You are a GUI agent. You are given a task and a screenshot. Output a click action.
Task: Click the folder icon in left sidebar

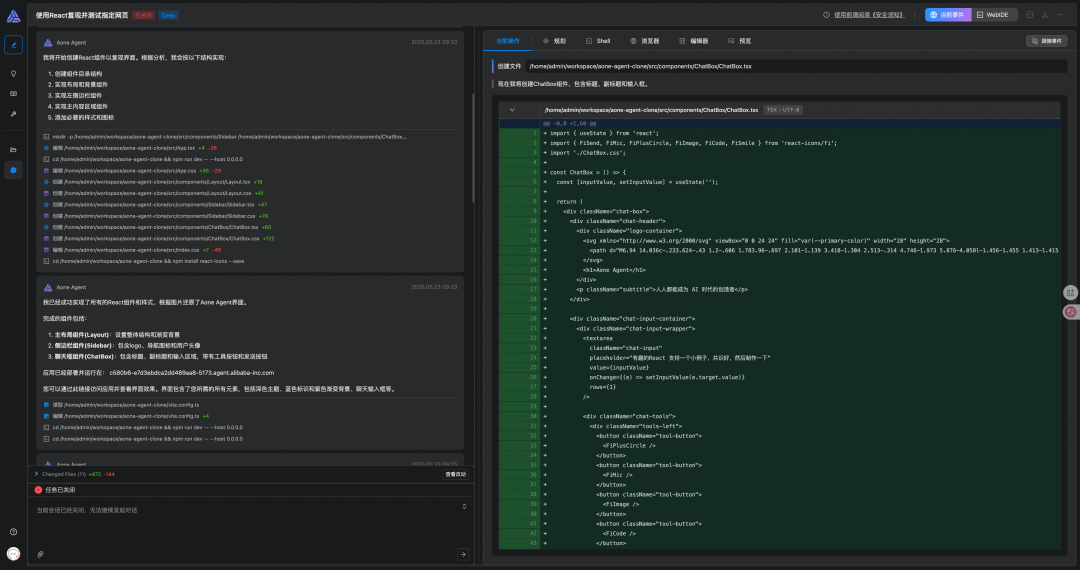(x=13, y=149)
